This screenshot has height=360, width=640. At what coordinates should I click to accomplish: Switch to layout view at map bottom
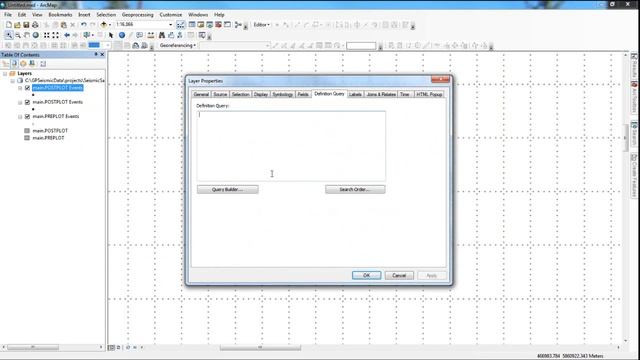118,348
